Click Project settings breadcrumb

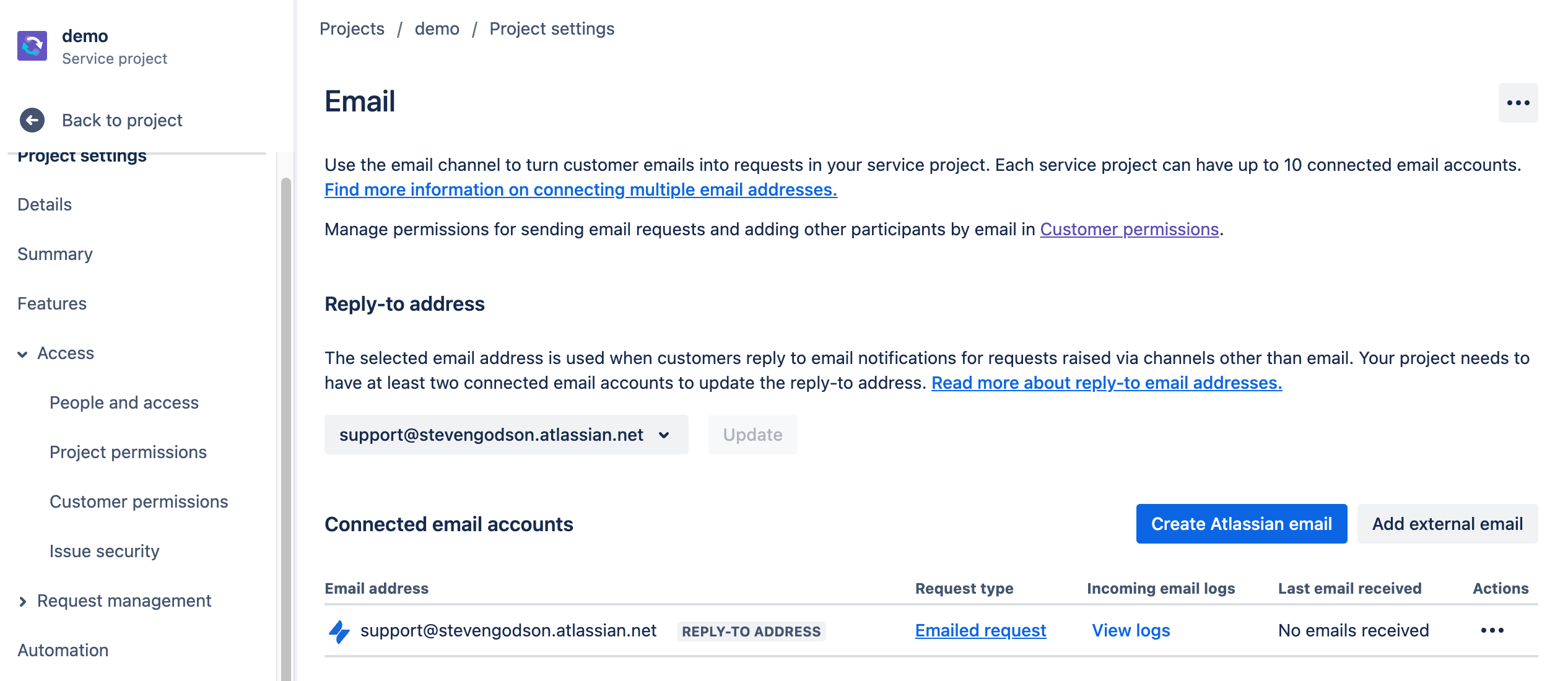[x=552, y=28]
